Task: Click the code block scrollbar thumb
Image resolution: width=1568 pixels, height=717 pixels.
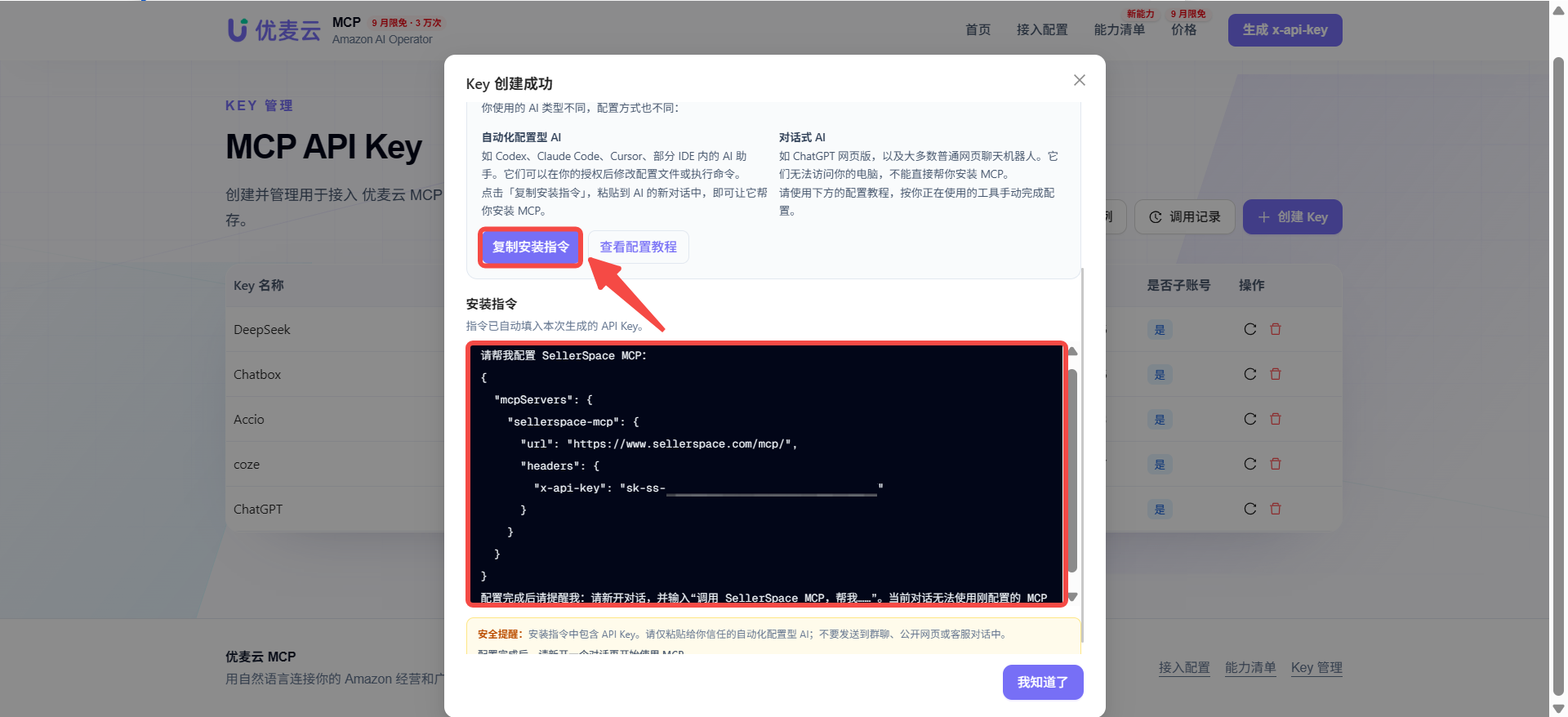Action: coord(1072,470)
